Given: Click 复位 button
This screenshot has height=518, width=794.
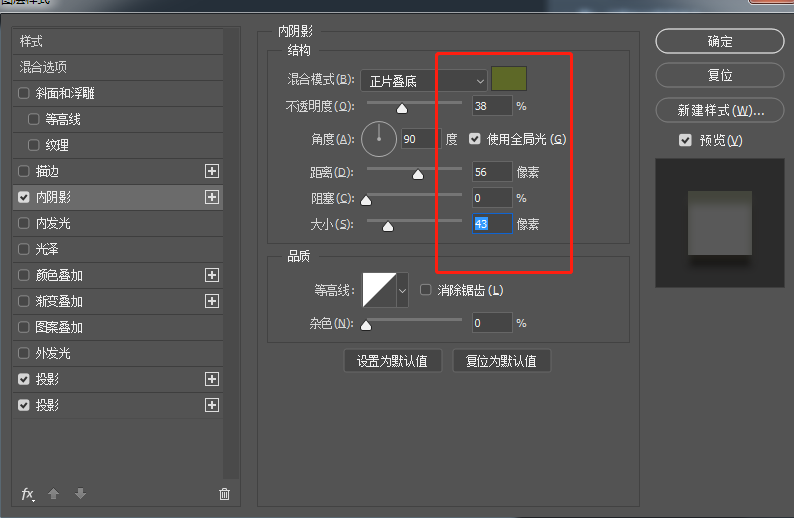Looking at the screenshot, I should tap(720, 75).
